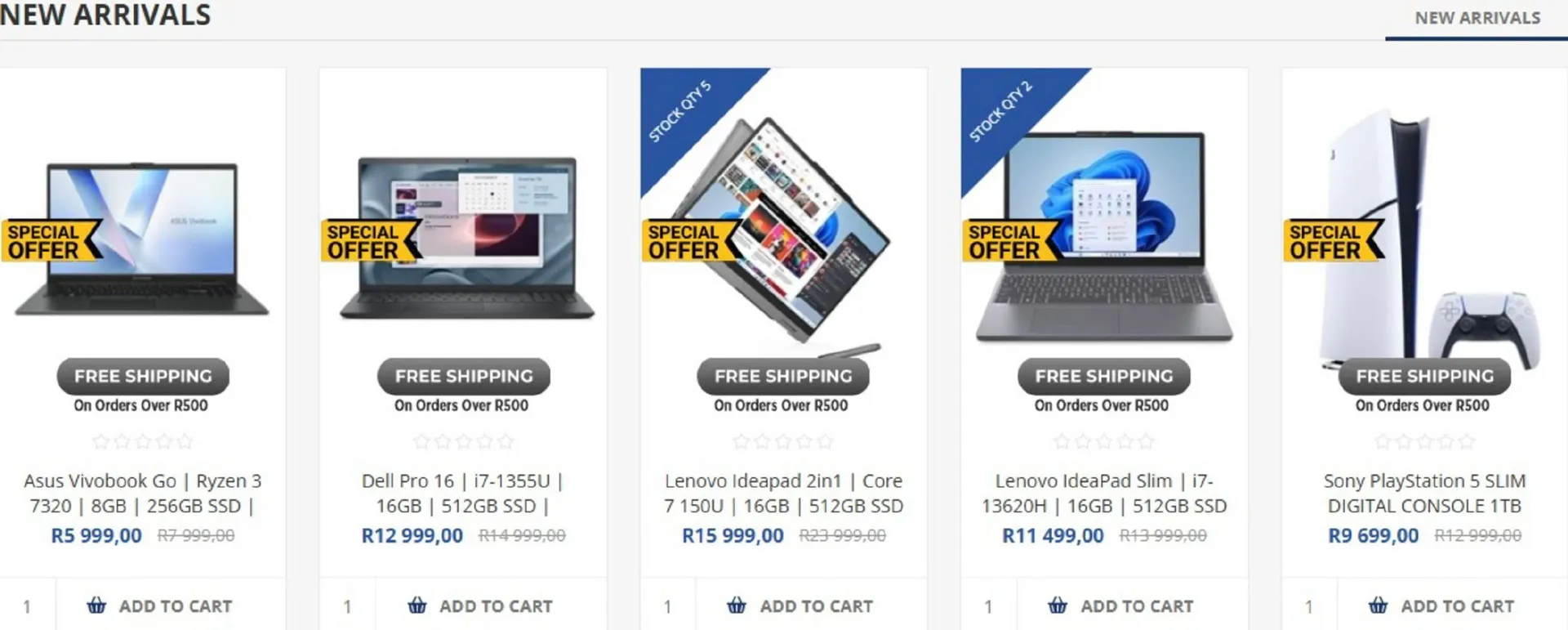The image size is (1568, 630).
Task: Click Special Offer badge on Asus Vivobook
Action: click(x=52, y=241)
